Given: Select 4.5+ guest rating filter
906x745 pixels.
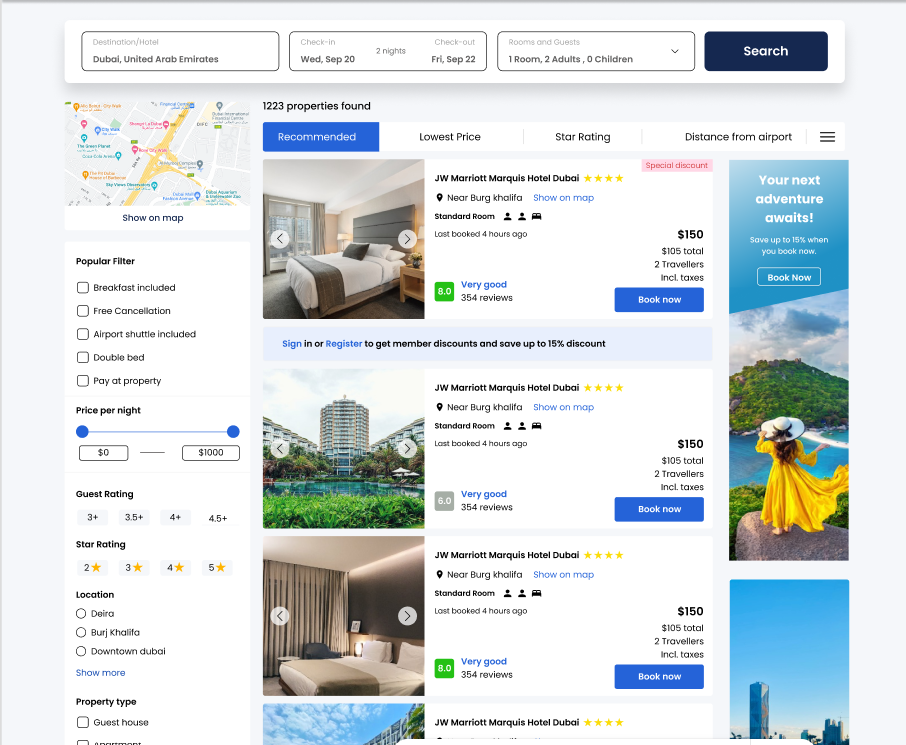Looking at the screenshot, I should (218, 518).
